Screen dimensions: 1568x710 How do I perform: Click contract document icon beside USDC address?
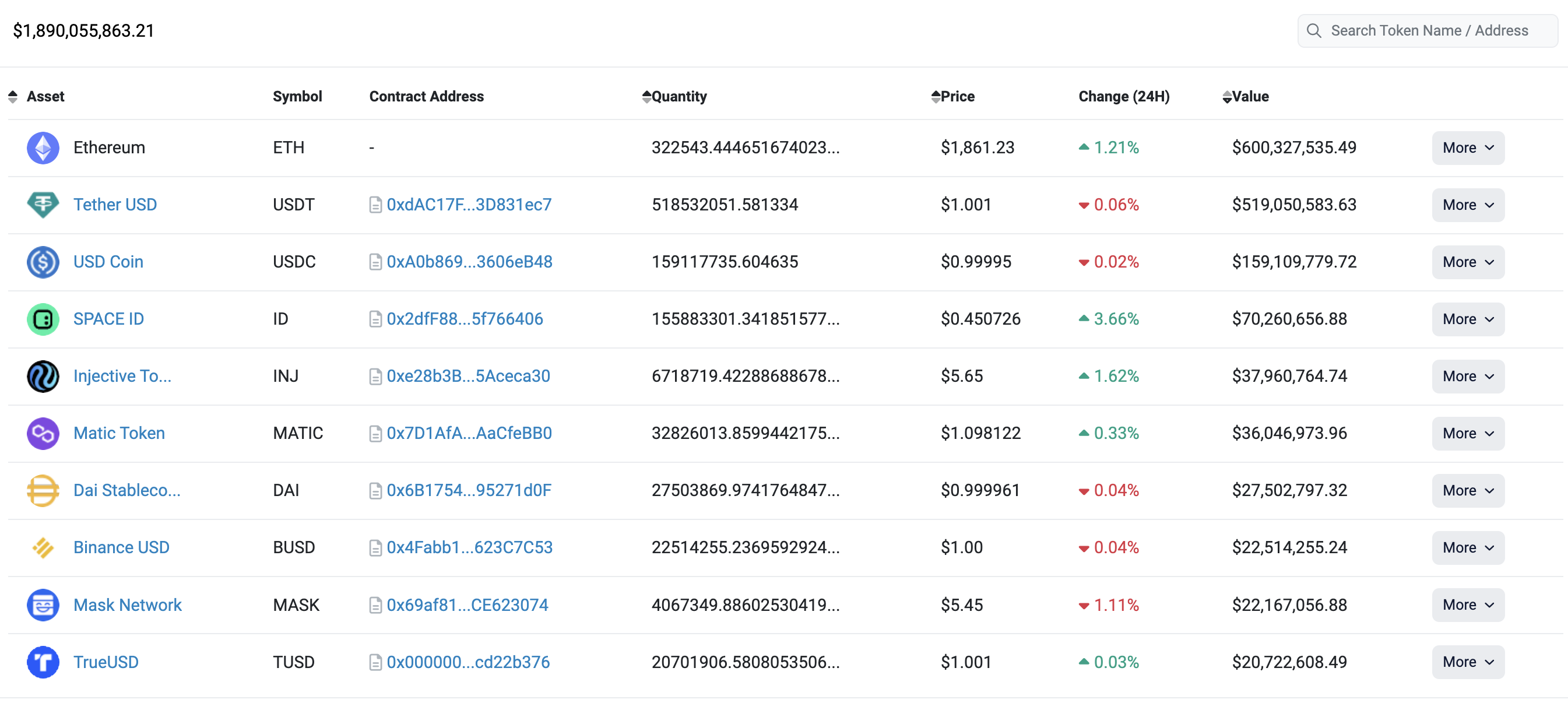point(375,262)
